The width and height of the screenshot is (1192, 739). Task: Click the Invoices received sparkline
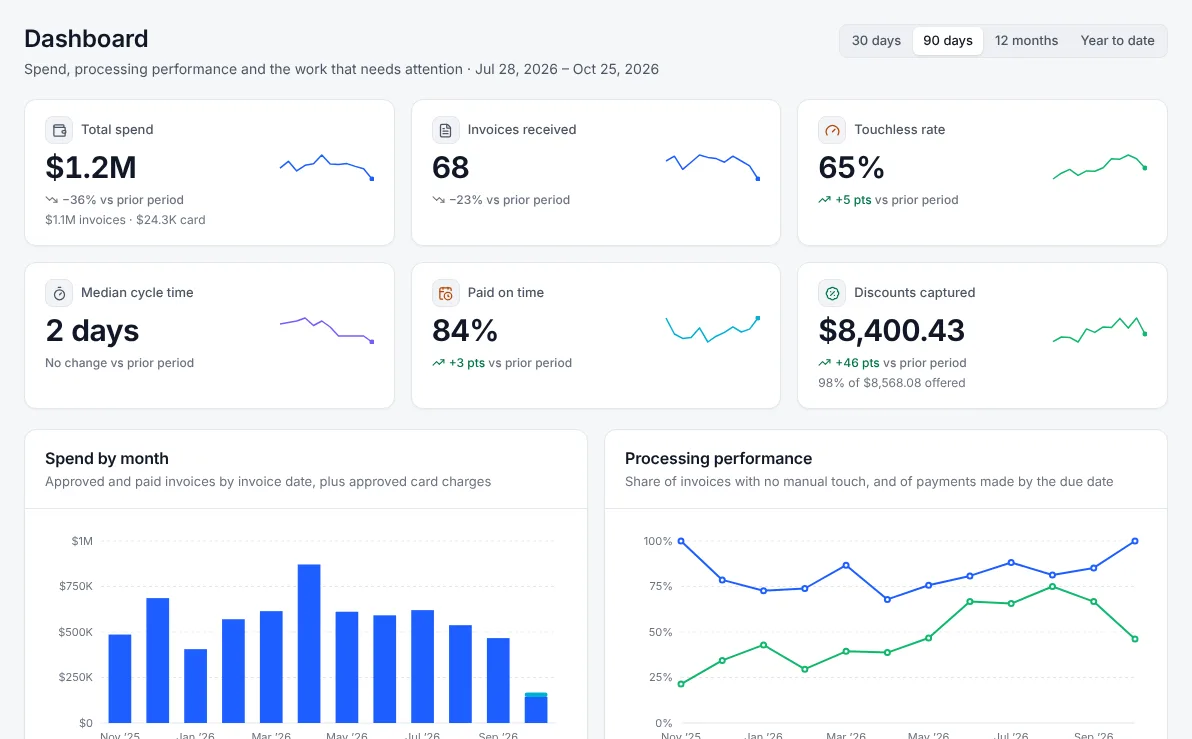click(x=713, y=167)
